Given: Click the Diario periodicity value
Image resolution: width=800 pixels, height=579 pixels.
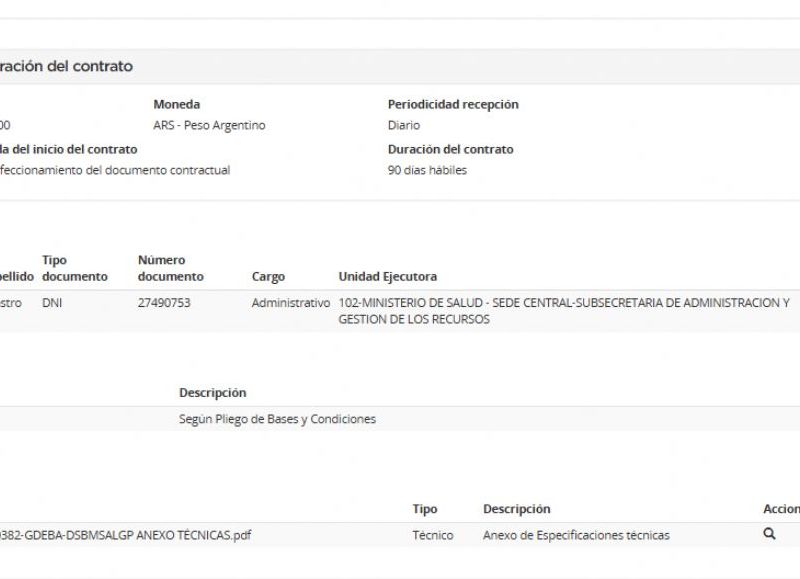Looking at the screenshot, I should pos(404,125).
